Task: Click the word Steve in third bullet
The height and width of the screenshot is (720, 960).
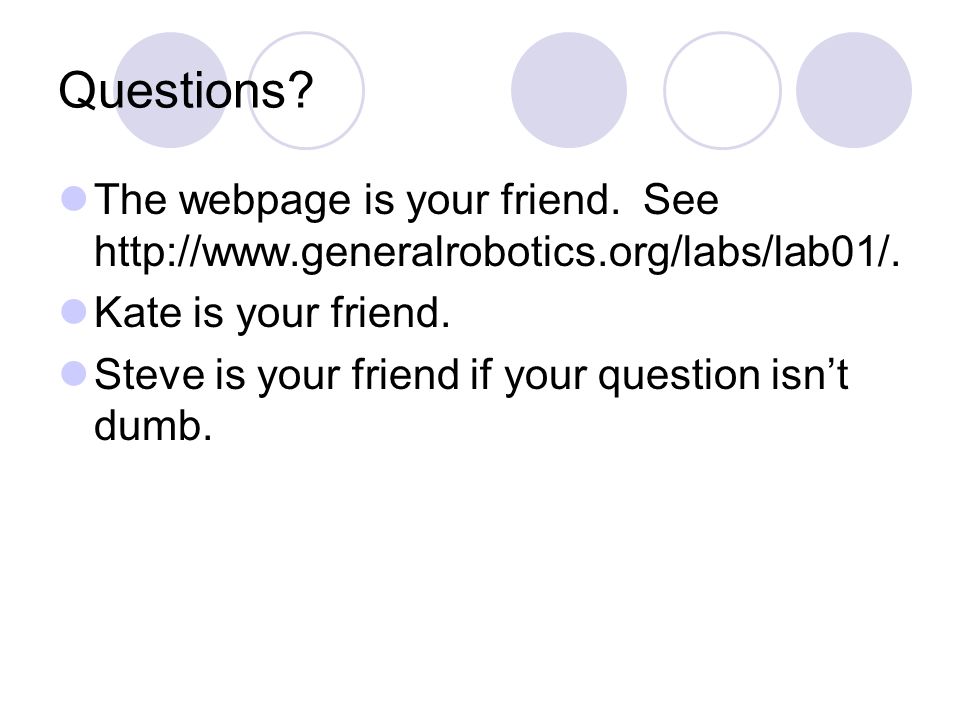Action: pyautogui.click(x=149, y=374)
